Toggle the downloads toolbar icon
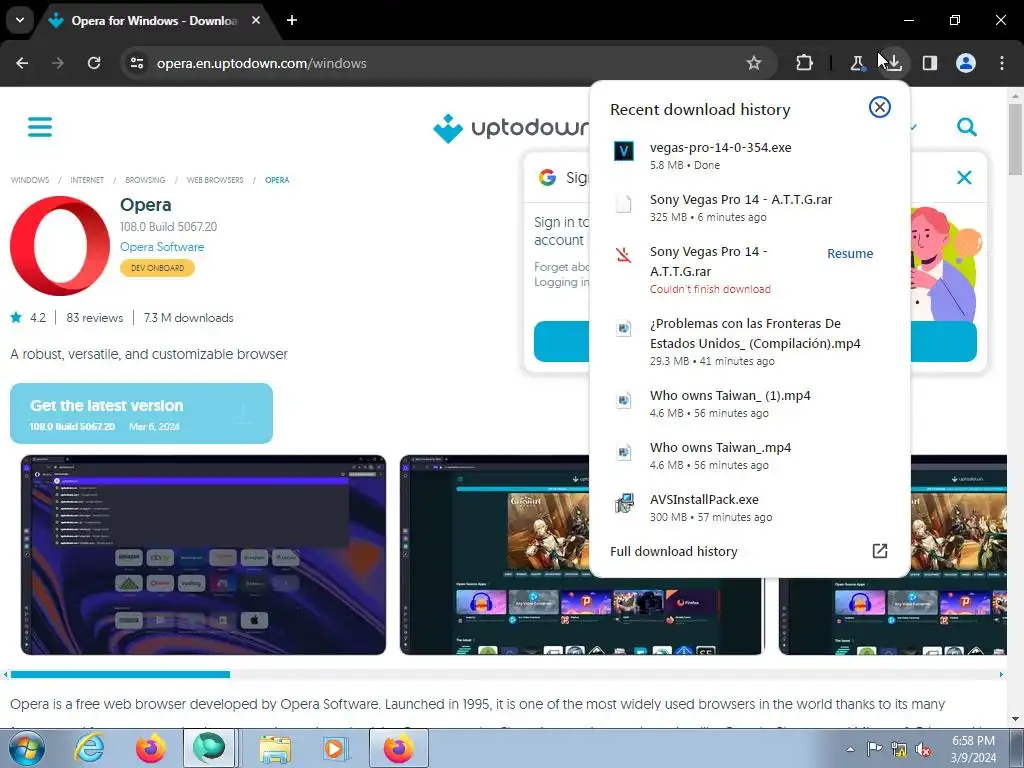This screenshot has width=1024, height=768. click(893, 63)
